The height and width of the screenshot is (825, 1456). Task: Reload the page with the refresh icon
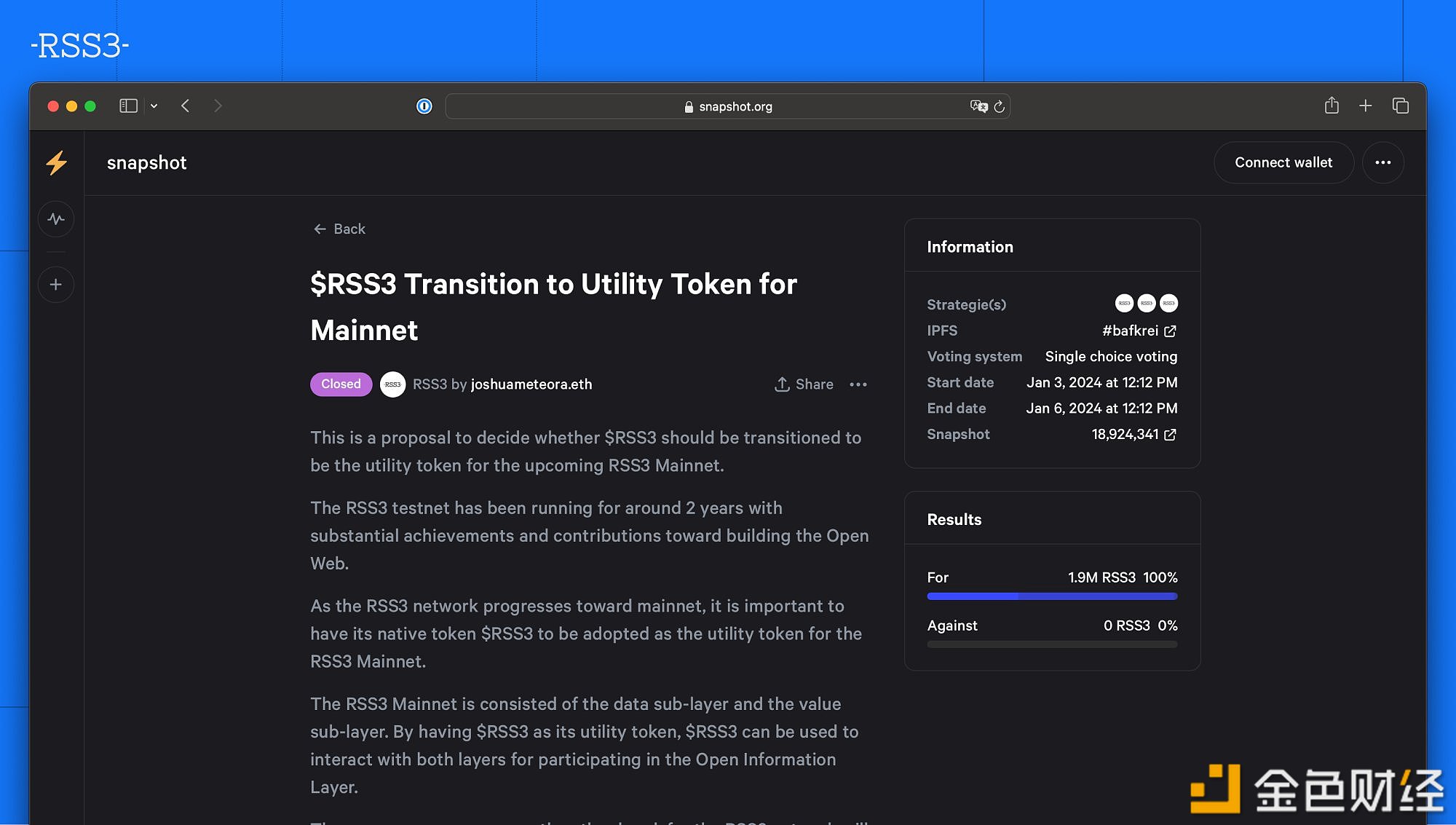[x=1000, y=106]
